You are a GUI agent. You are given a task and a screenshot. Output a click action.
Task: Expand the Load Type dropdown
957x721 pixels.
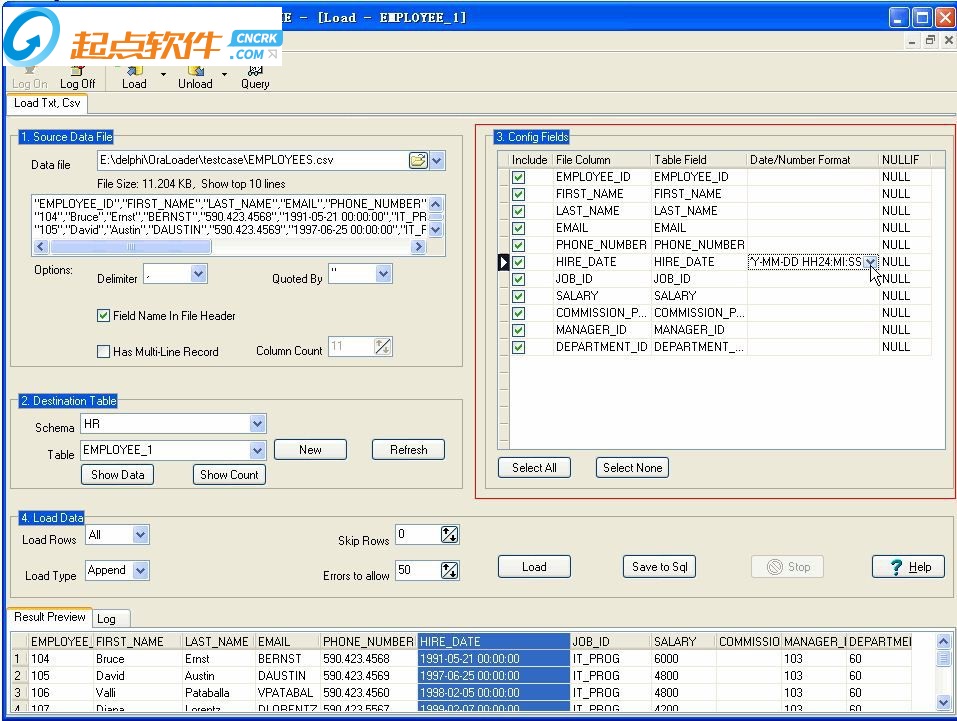coord(140,571)
